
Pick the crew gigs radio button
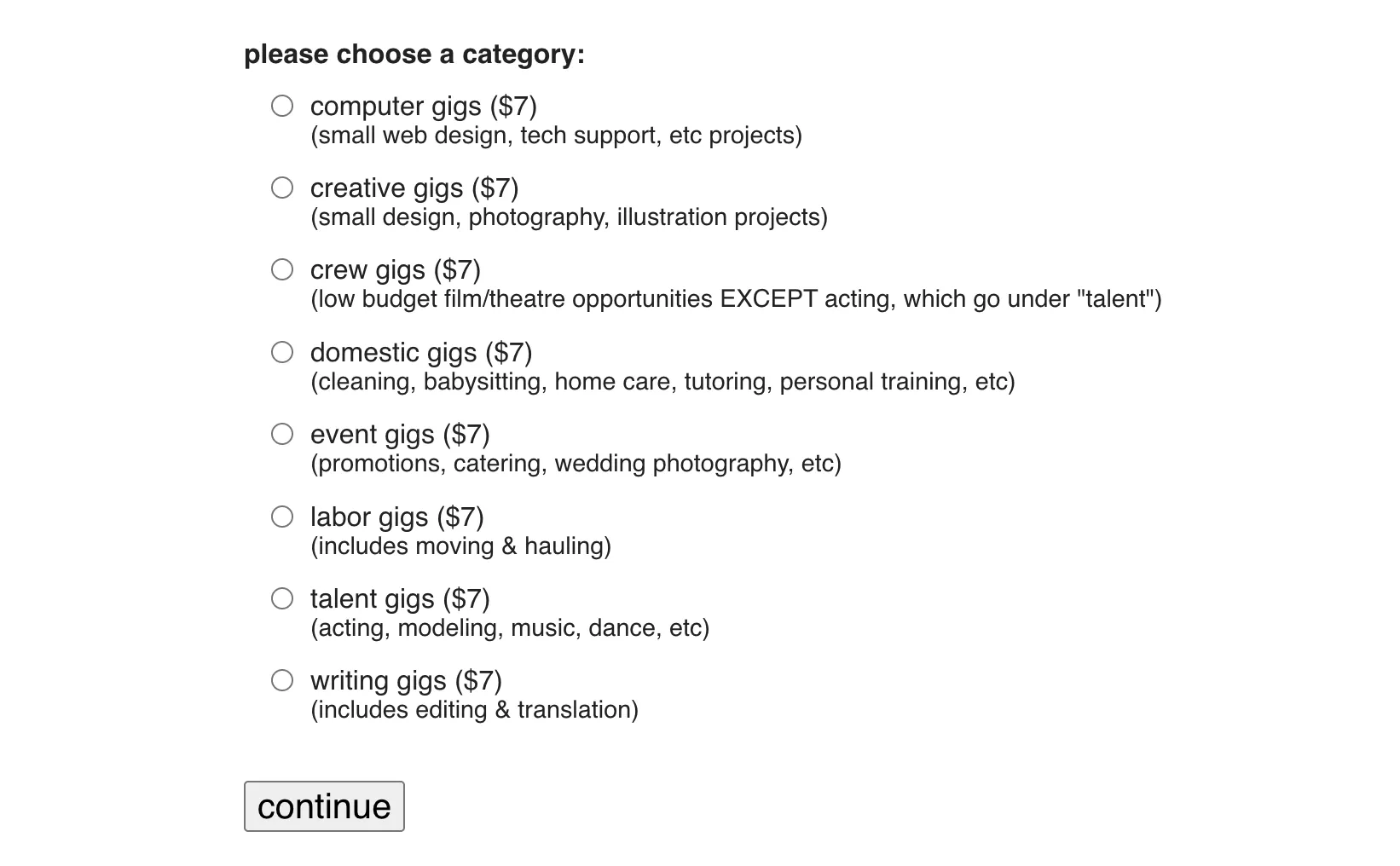click(x=282, y=269)
